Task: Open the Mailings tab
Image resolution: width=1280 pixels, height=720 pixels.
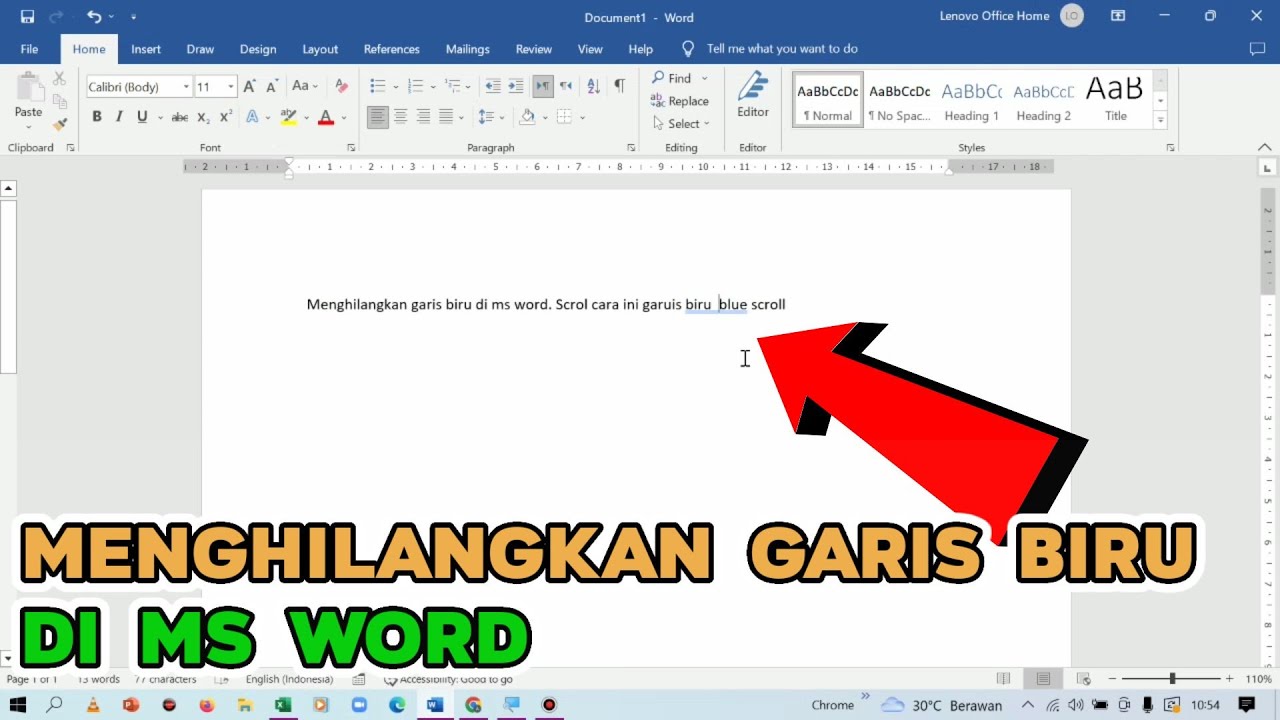Action: (x=468, y=49)
